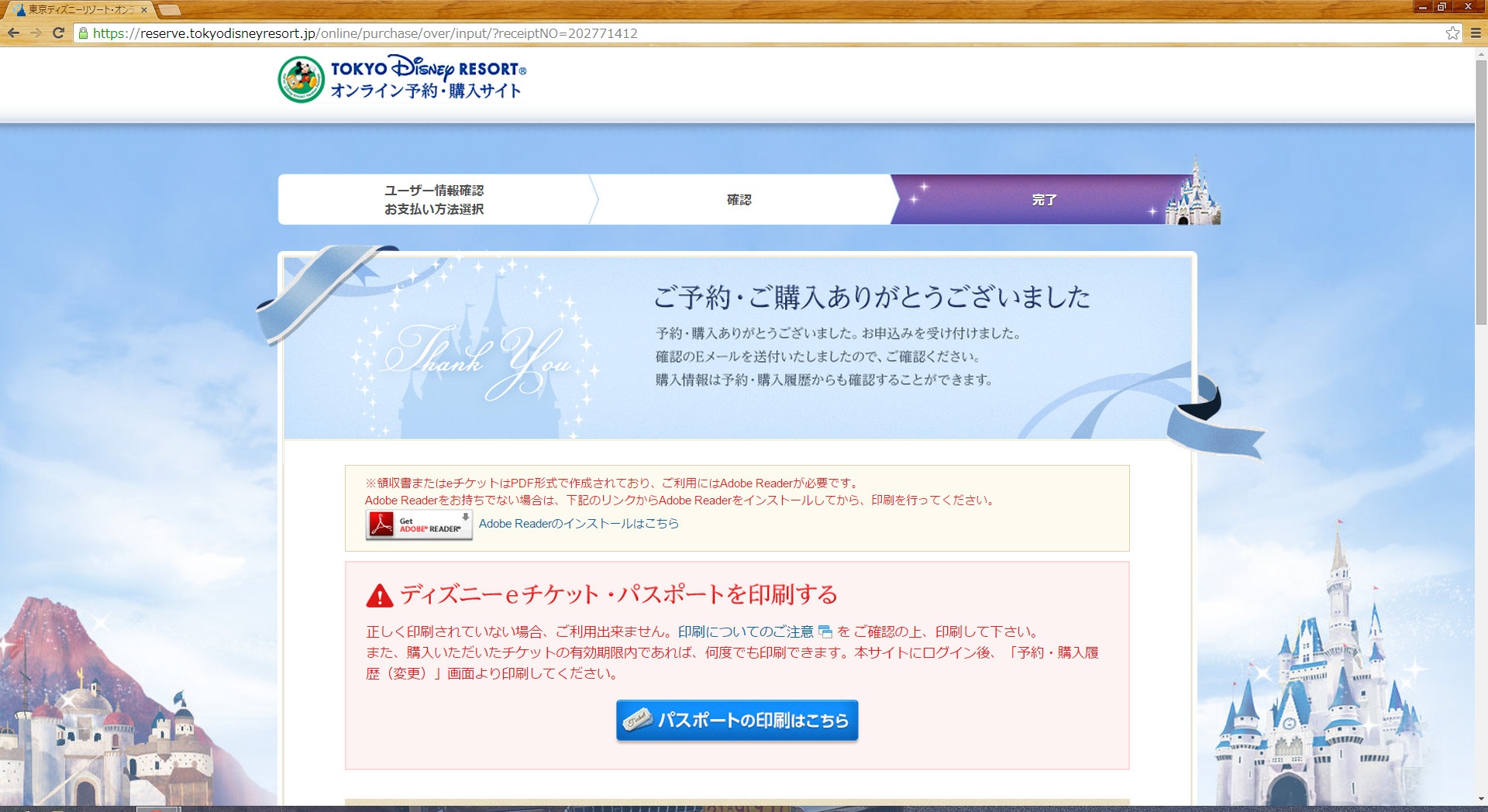This screenshot has height=812, width=1488.
Task: Select the 確認 step in progress bar
Action: pos(739,200)
